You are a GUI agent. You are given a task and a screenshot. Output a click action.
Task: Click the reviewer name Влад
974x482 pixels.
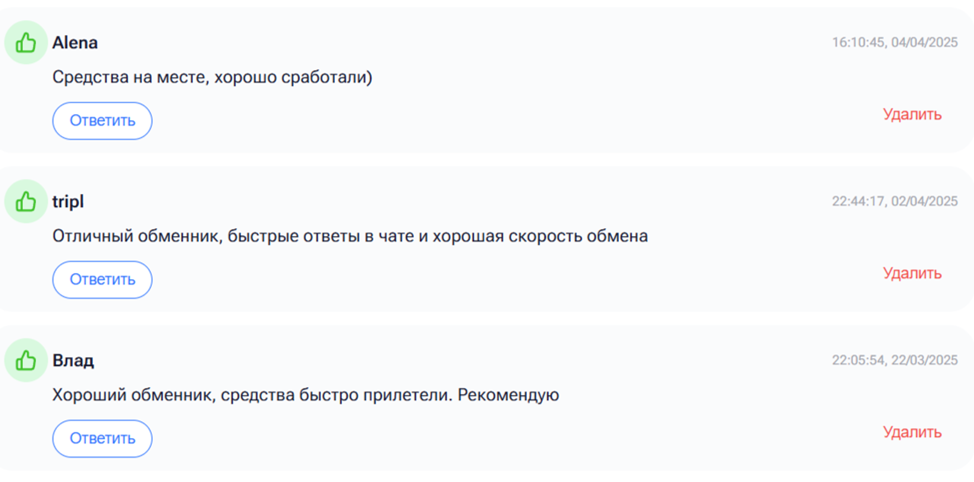pyautogui.click(x=73, y=360)
